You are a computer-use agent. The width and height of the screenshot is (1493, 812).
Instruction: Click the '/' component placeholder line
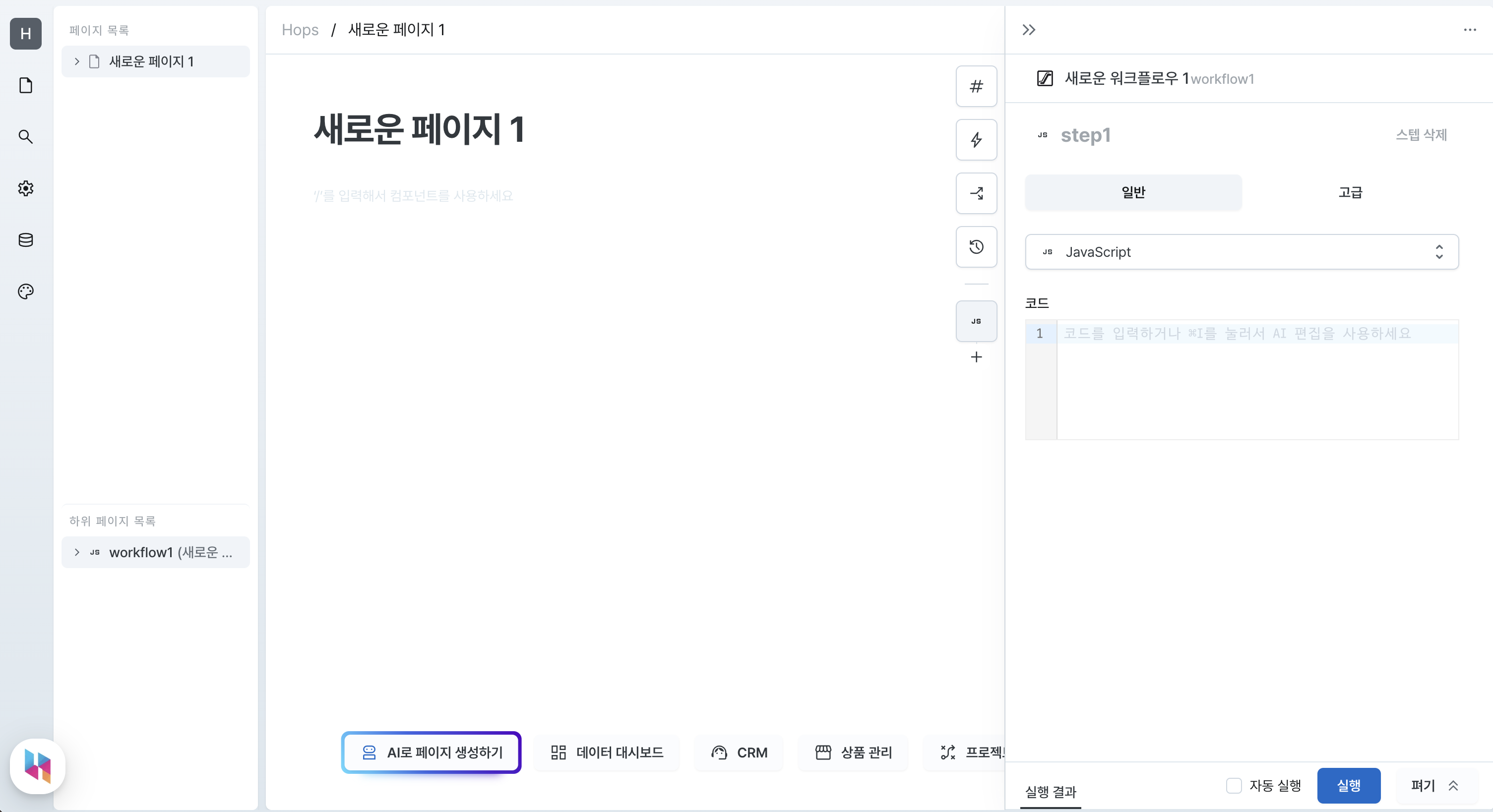(x=413, y=196)
